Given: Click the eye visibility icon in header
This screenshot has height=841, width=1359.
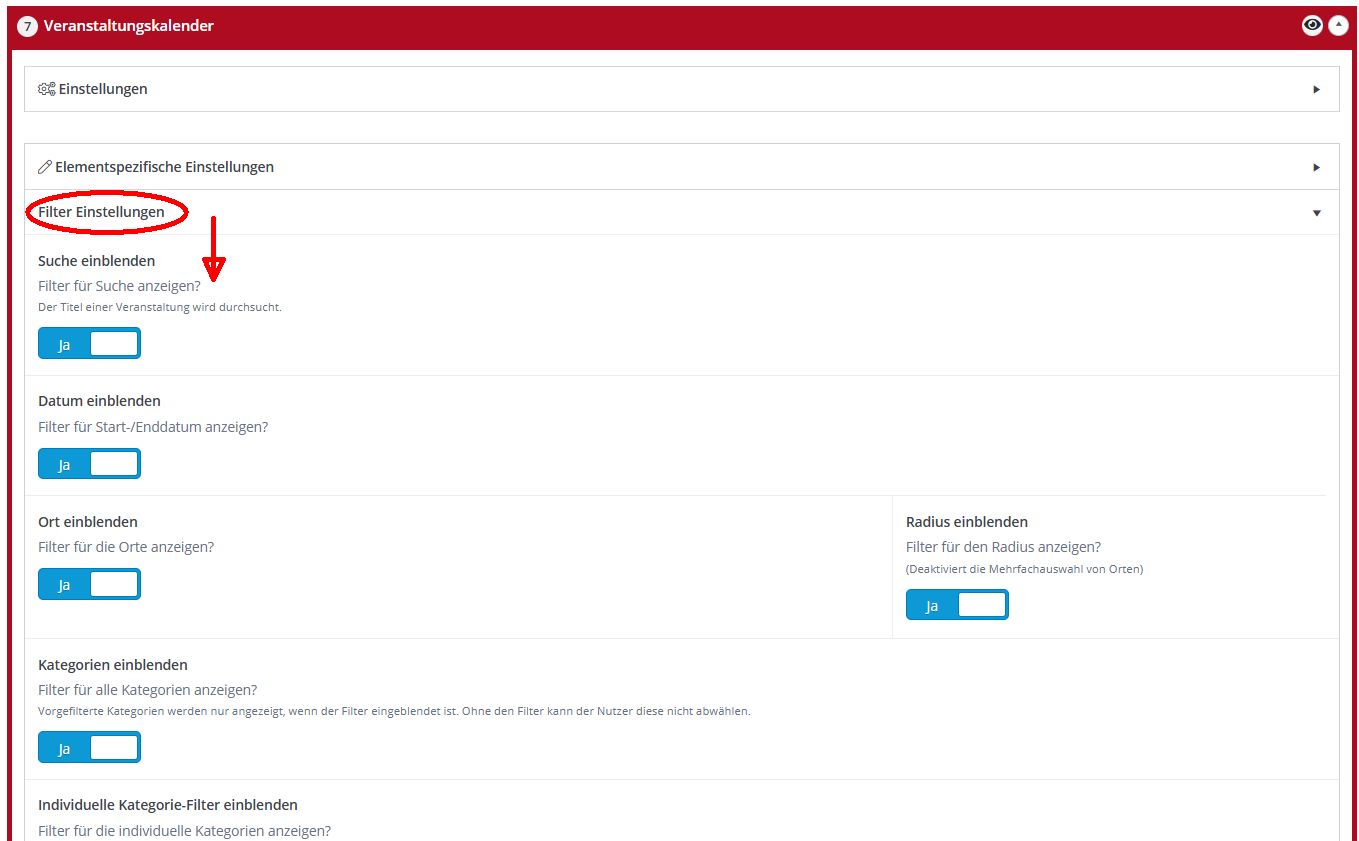Looking at the screenshot, I should (1312, 26).
